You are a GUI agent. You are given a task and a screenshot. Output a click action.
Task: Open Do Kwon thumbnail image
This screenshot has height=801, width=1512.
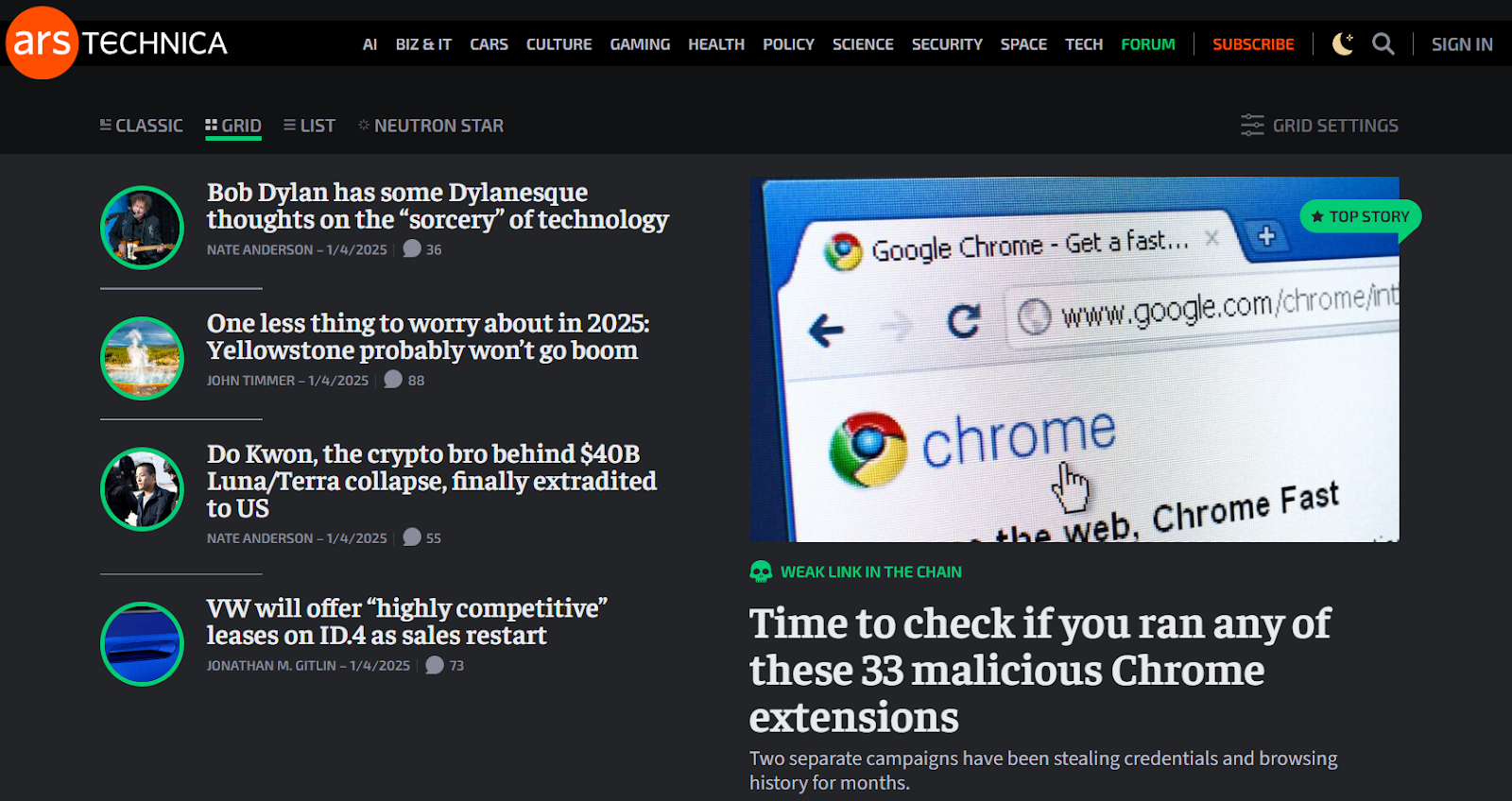click(142, 489)
